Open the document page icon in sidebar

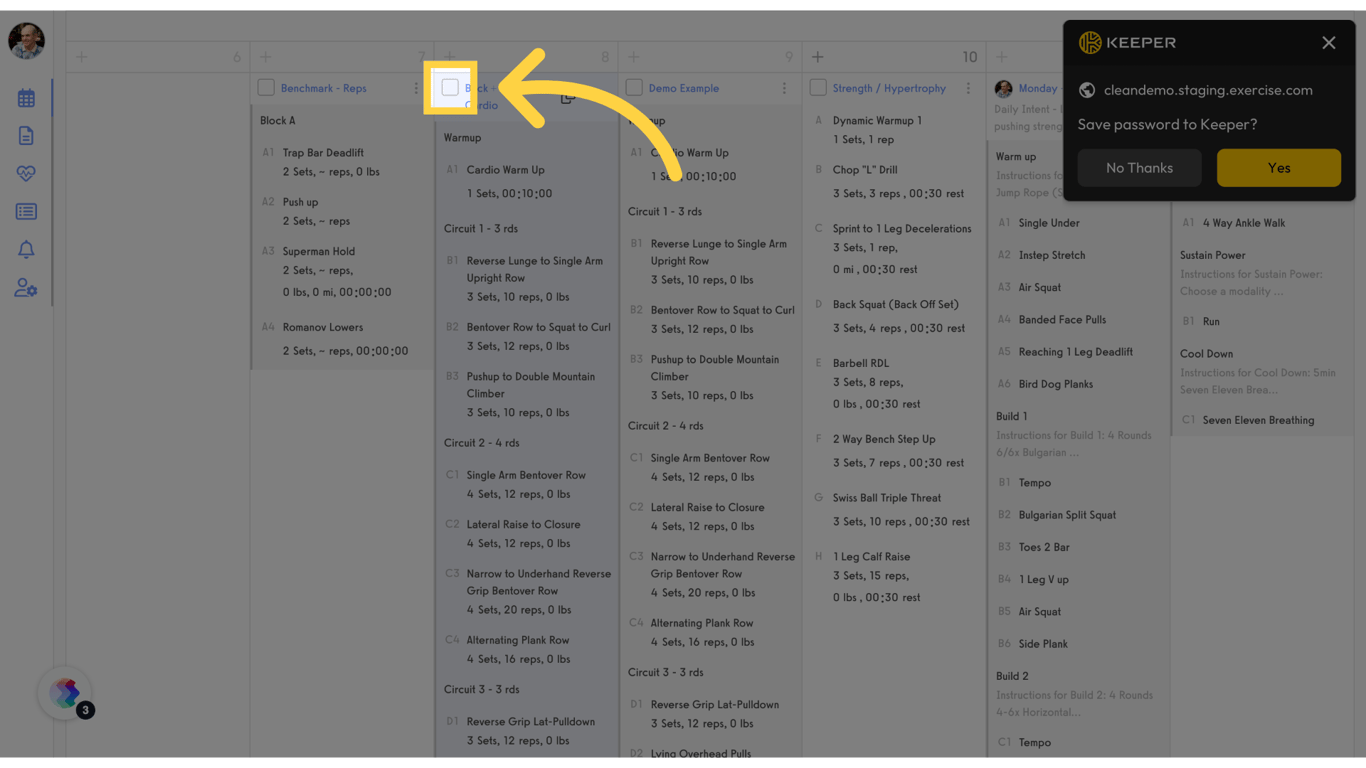click(26, 136)
